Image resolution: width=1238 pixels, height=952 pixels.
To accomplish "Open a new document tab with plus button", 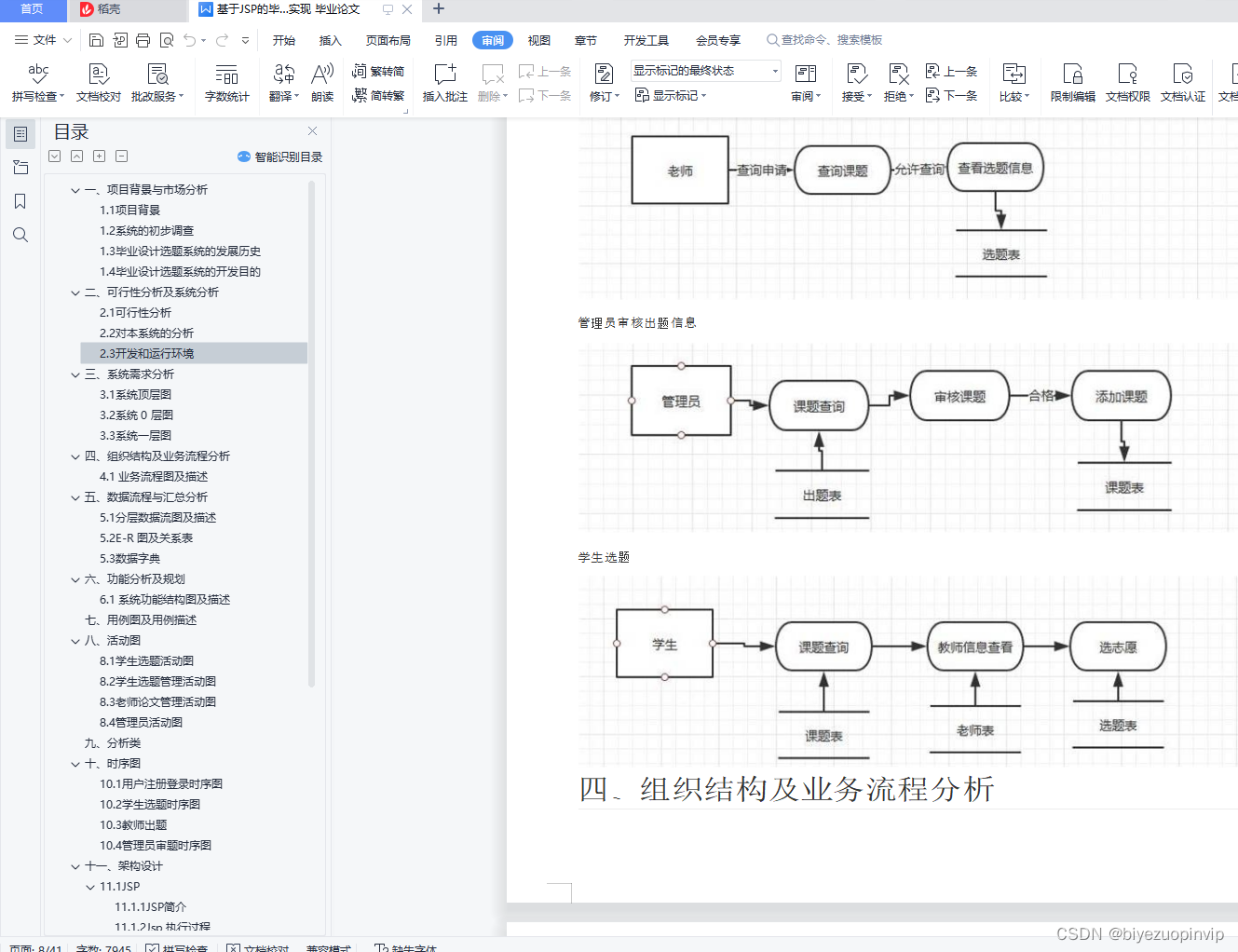I will pos(439,9).
